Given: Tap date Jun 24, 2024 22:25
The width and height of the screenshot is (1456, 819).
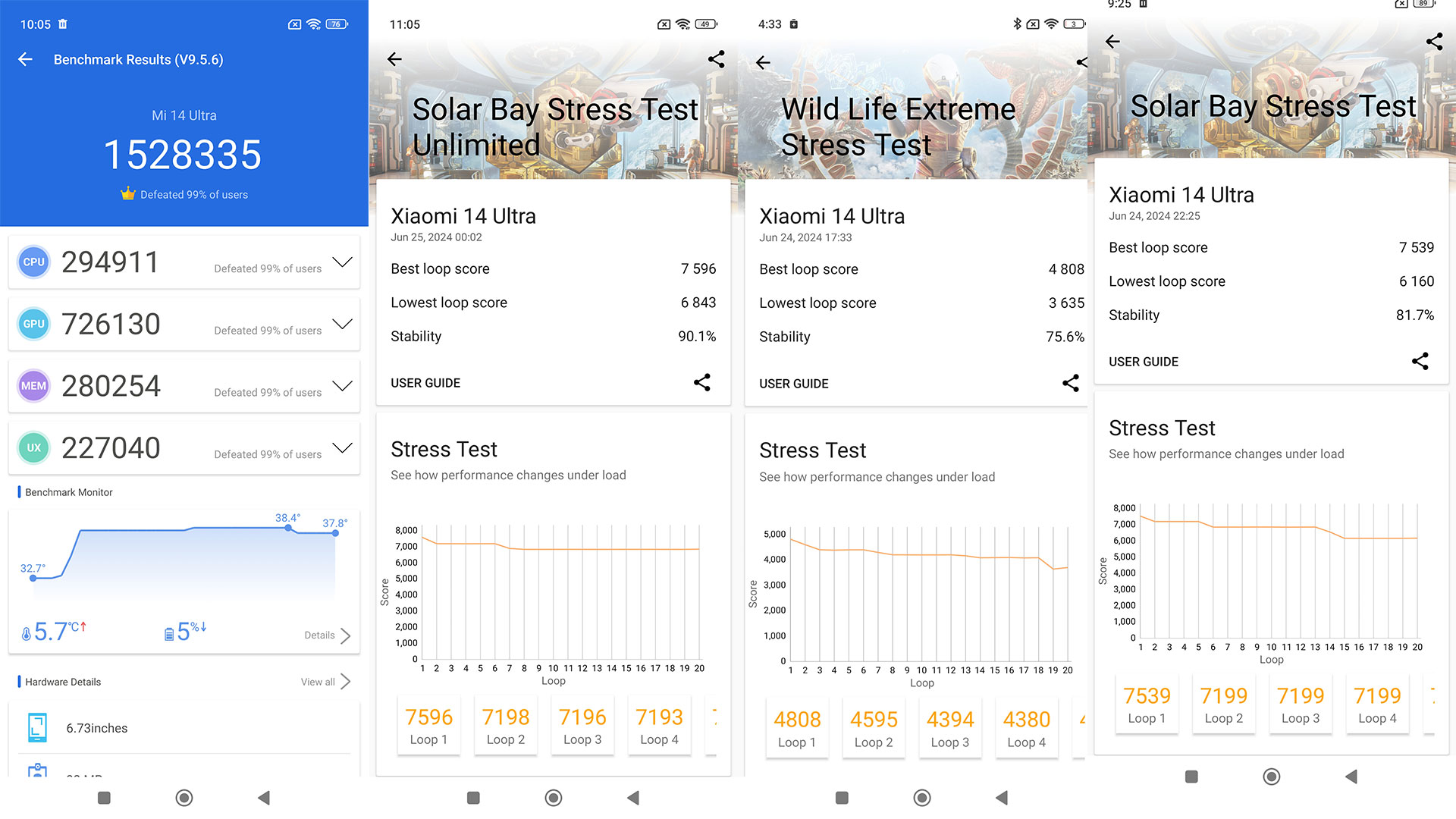Looking at the screenshot, I should coord(1154,216).
